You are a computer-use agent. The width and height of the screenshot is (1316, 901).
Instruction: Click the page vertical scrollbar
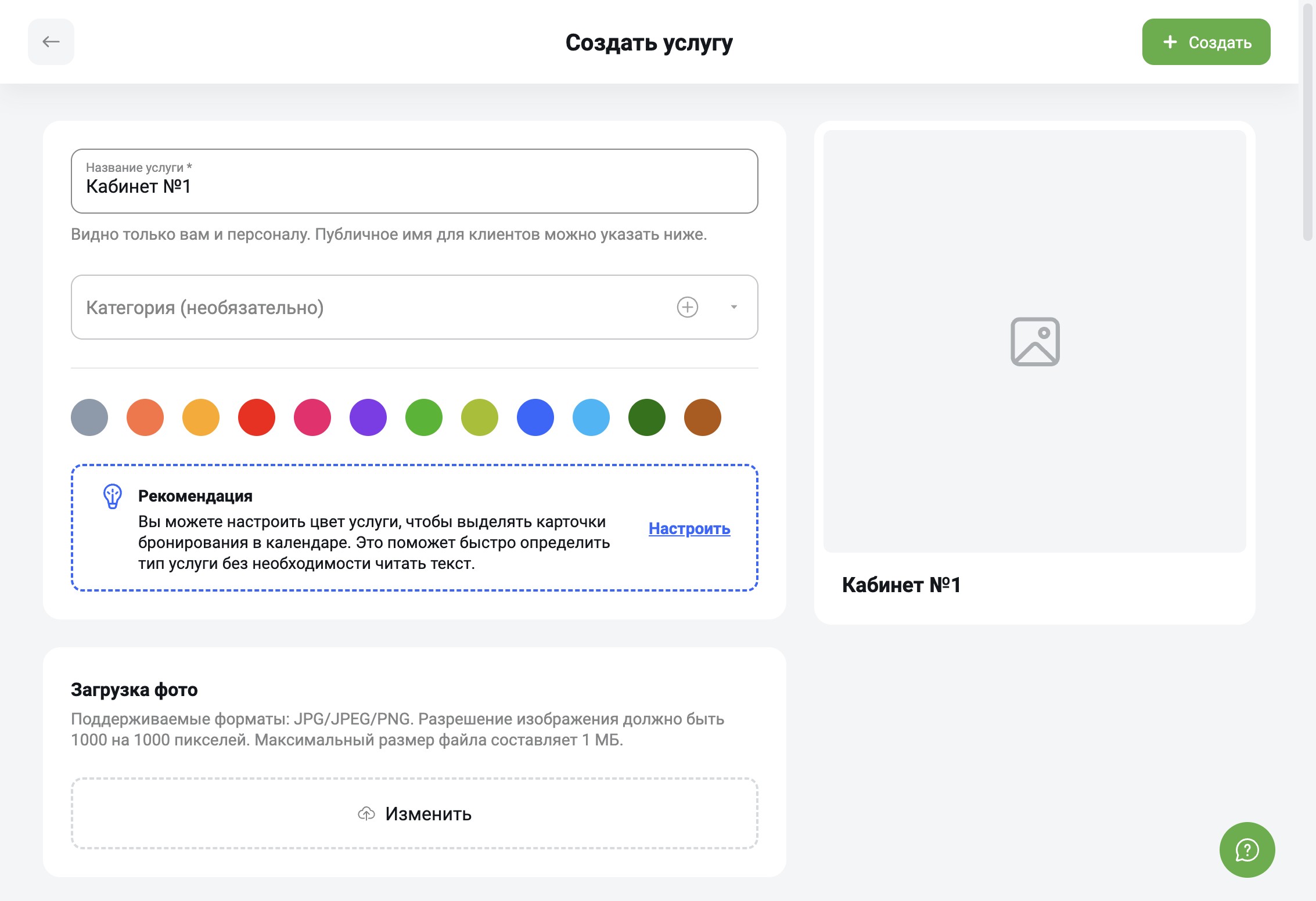click(x=1307, y=122)
